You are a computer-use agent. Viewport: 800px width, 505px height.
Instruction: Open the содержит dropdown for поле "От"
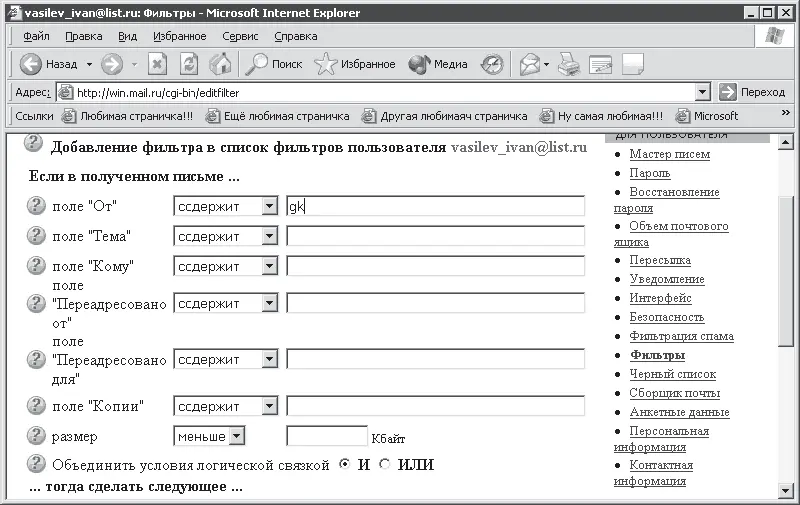[x=226, y=206]
